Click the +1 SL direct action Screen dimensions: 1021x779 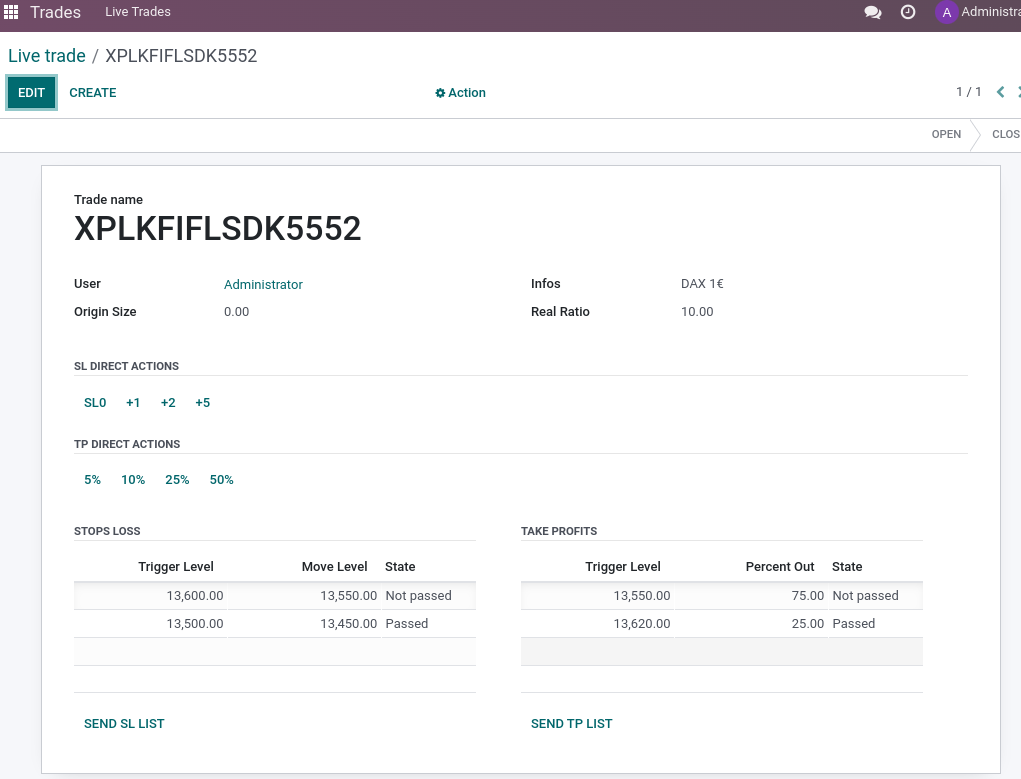click(x=133, y=403)
